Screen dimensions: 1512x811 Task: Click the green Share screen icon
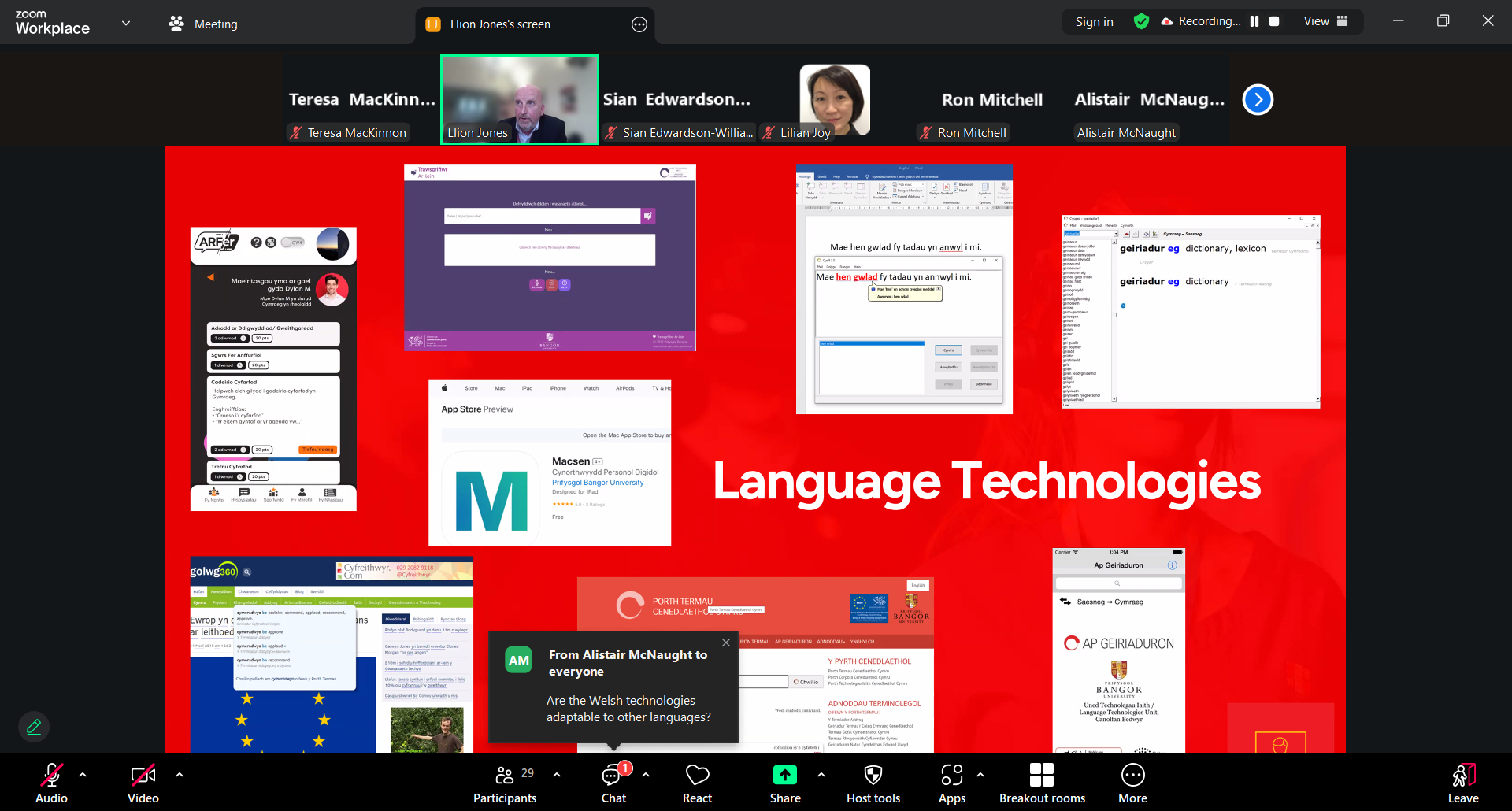(784, 776)
